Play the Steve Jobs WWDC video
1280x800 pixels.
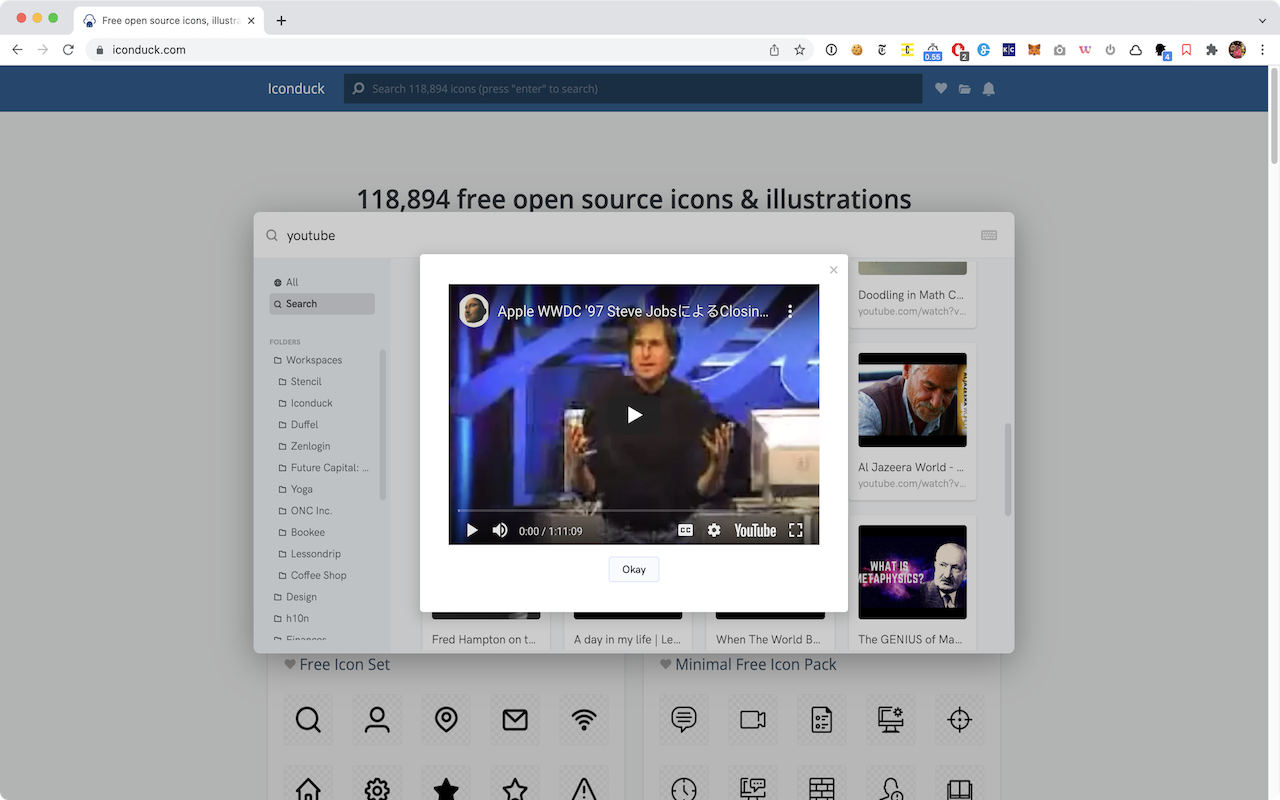[634, 414]
